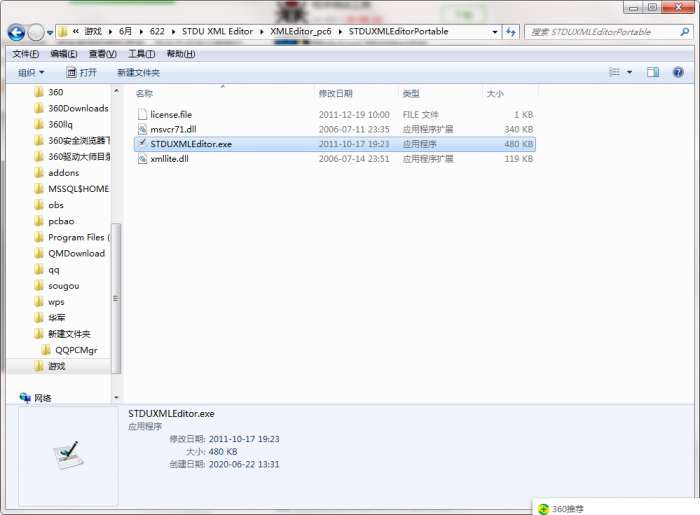Refresh the folder with the refresh icon

(x=511, y=32)
